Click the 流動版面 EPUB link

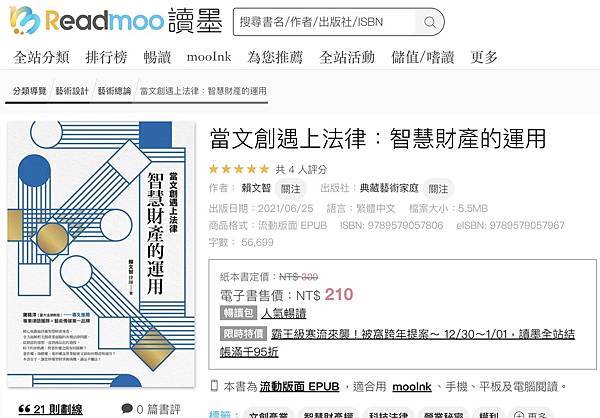click(299, 387)
